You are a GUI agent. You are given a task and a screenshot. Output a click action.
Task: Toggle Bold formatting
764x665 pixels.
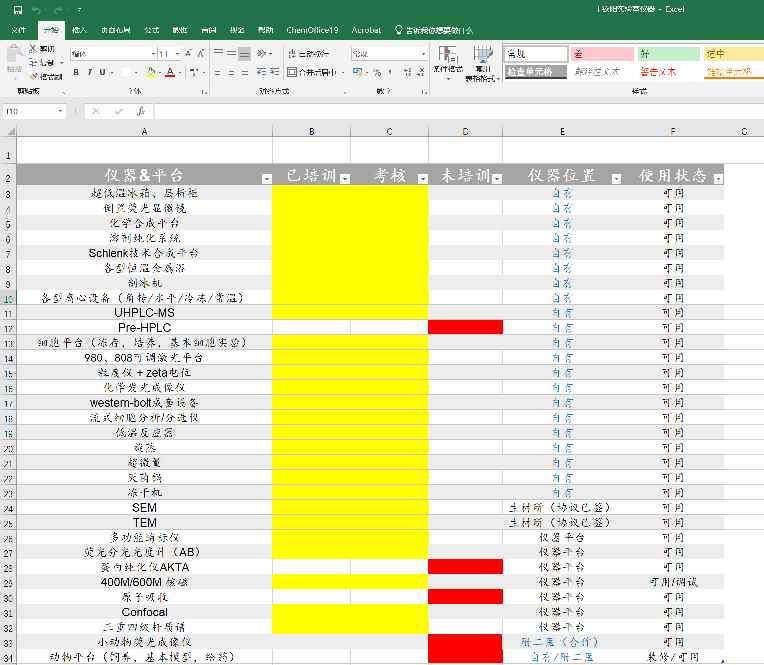75,72
